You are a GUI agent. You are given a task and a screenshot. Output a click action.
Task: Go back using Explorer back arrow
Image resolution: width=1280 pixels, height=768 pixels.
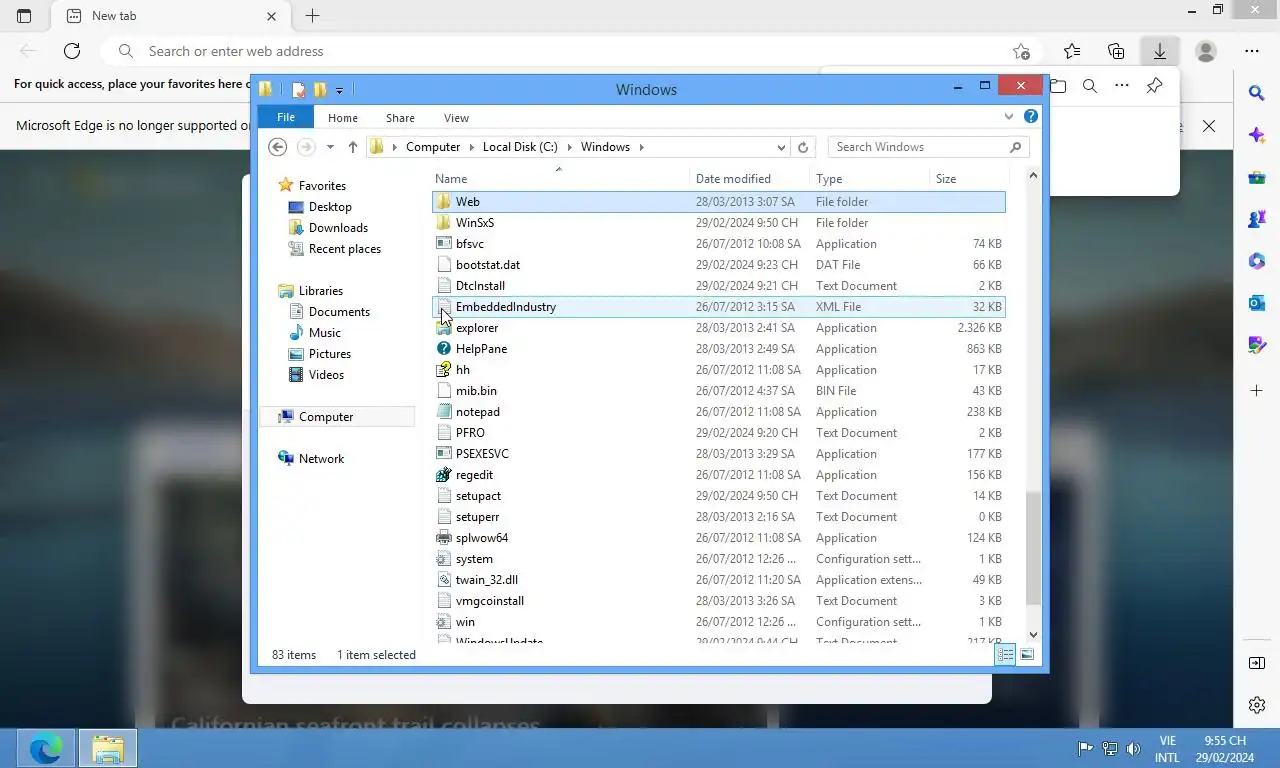coord(278,147)
